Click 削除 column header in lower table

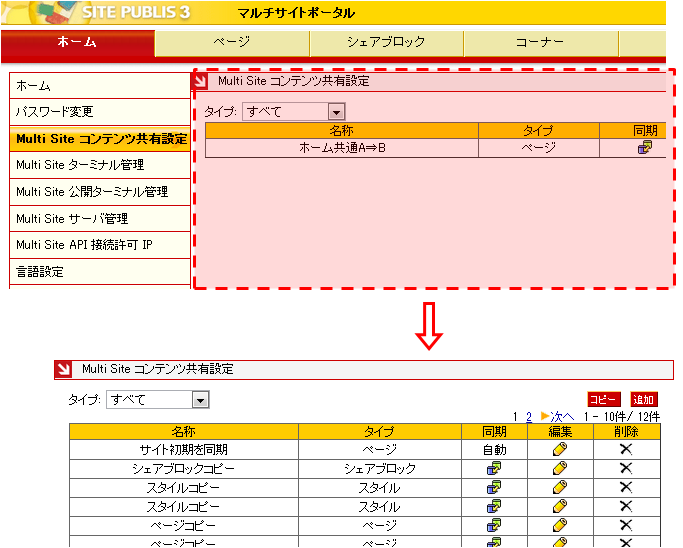pyautogui.click(x=627, y=432)
